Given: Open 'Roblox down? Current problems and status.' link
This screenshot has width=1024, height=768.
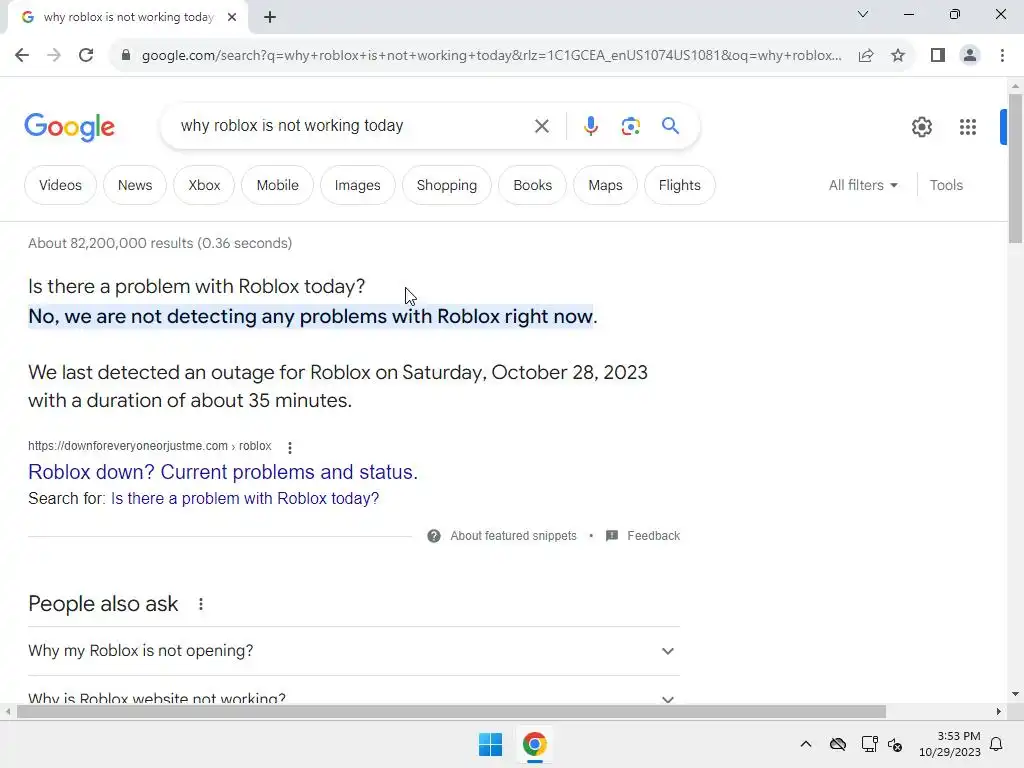Looking at the screenshot, I should [223, 472].
